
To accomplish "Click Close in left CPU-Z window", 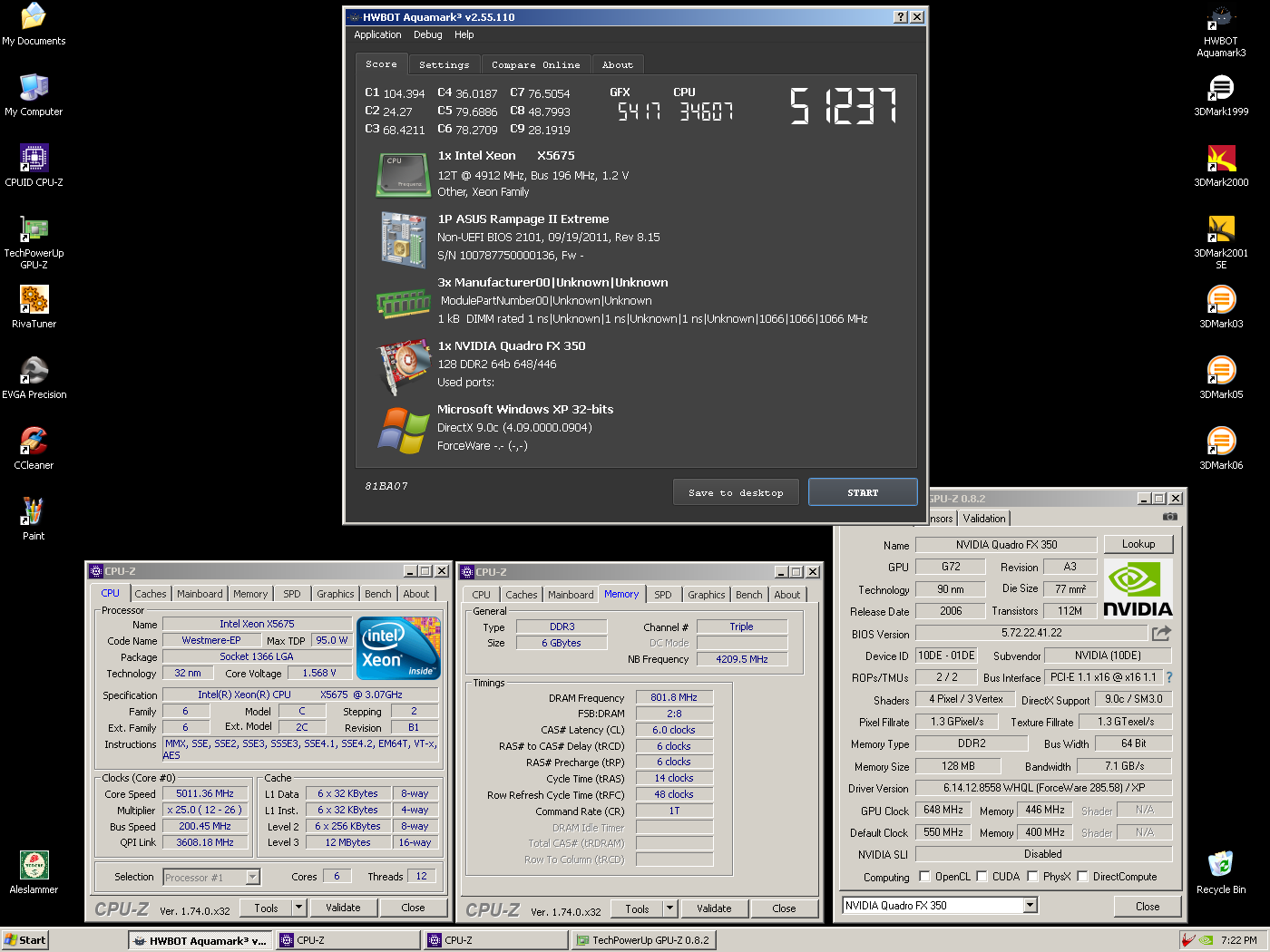I will click(x=413, y=908).
